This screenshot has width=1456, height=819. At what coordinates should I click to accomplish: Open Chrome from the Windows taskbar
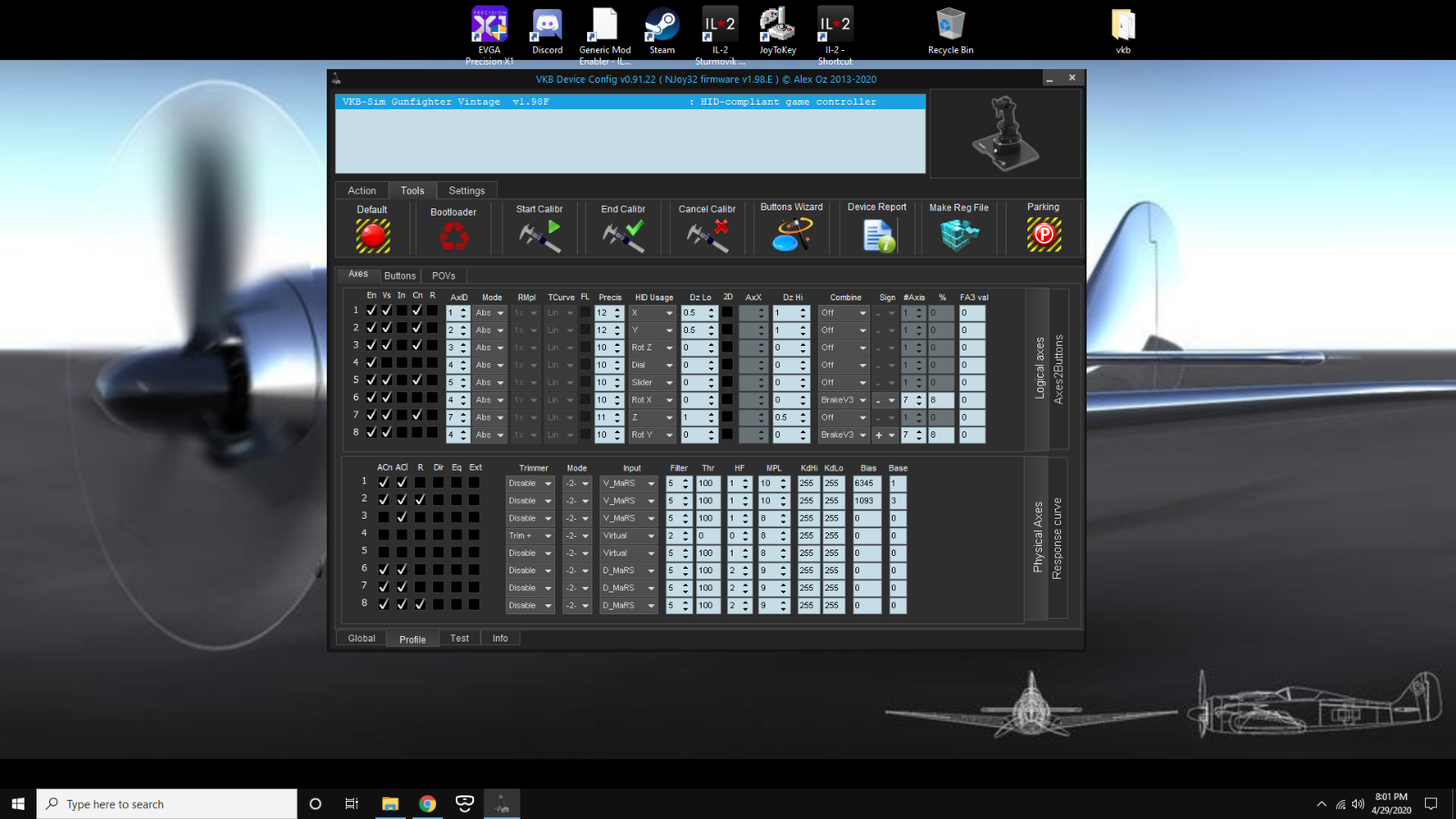[427, 804]
